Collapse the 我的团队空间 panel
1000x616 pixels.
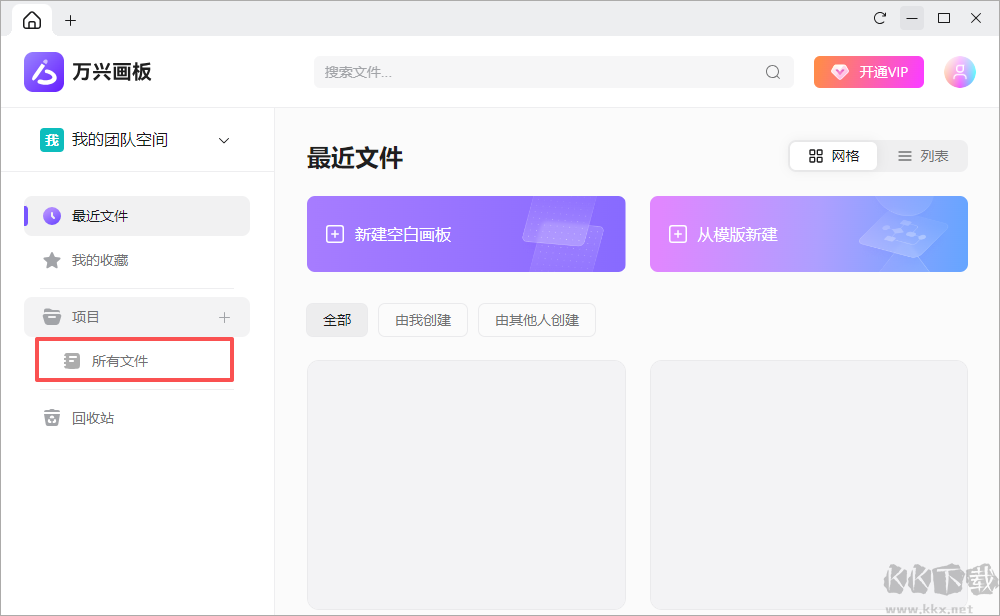pyautogui.click(x=223, y=140)
